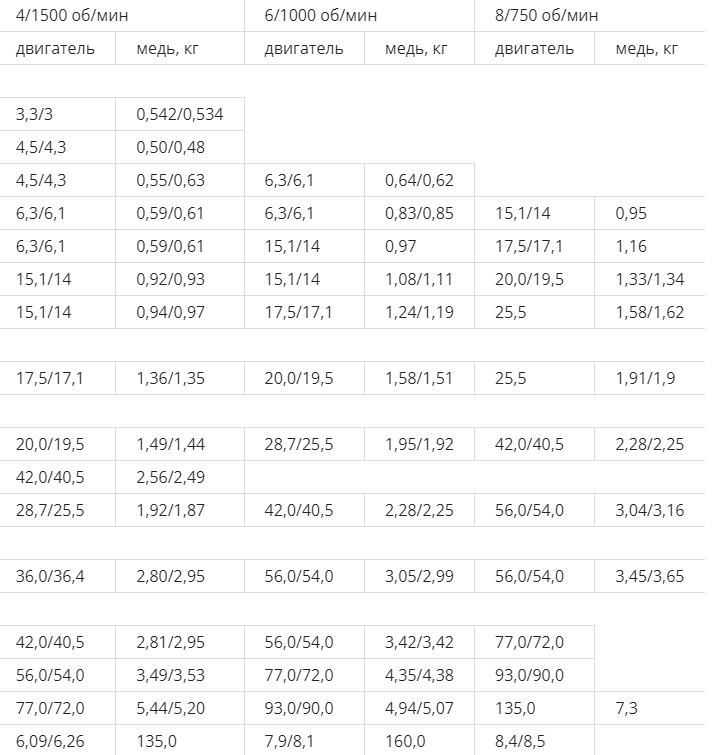Click the 36,0/36,4 motor cell
721x755 pixels.
(x=57, y=576)
